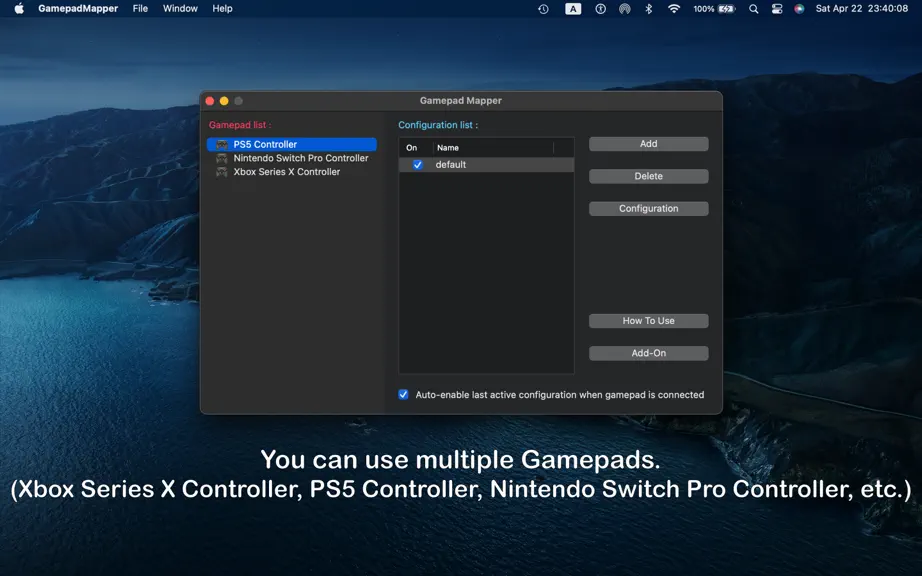922x576 pixels.
Task: Open the Bluetooth menu
Action: [649, 9]
